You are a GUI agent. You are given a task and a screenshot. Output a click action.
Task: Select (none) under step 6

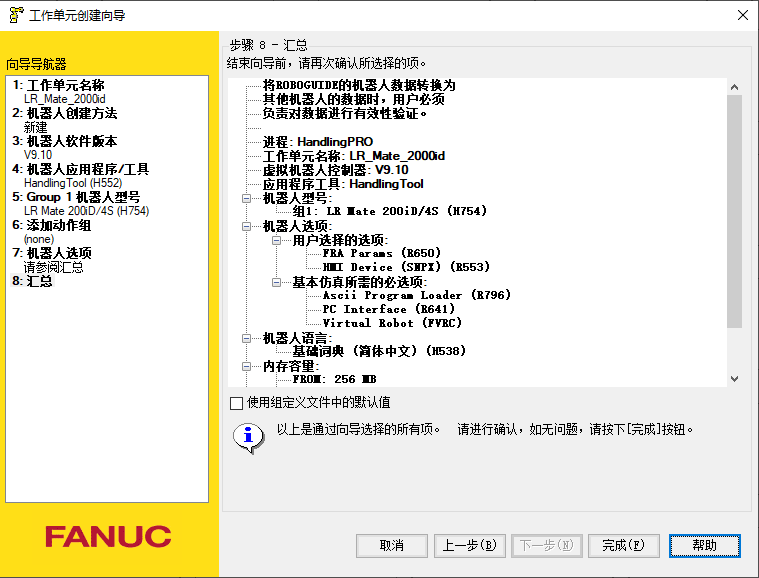tap(39, 240)
